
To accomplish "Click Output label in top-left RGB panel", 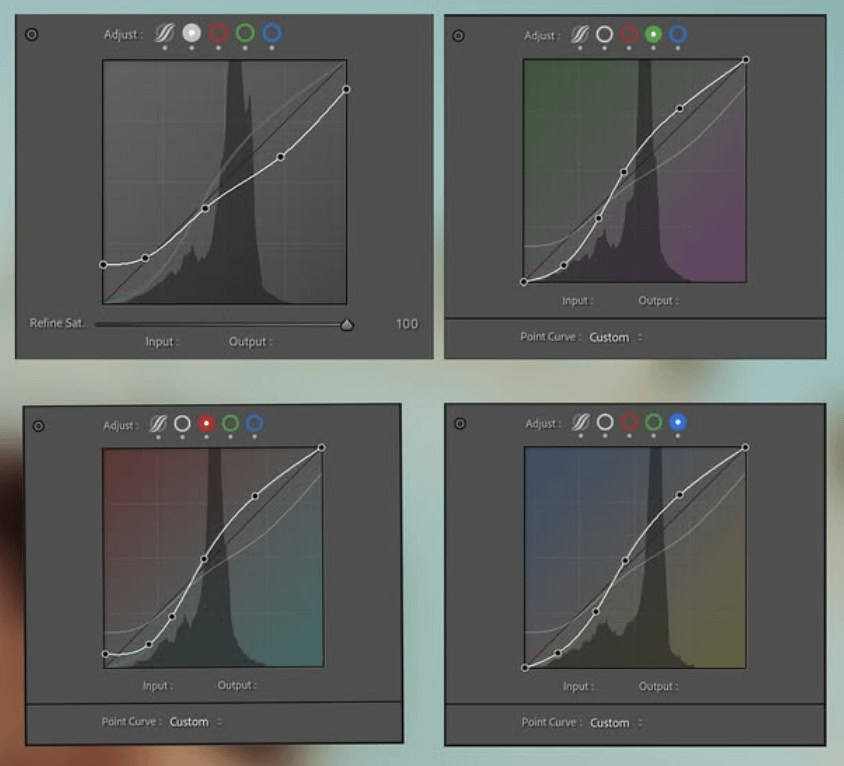I will click(250, 342).
